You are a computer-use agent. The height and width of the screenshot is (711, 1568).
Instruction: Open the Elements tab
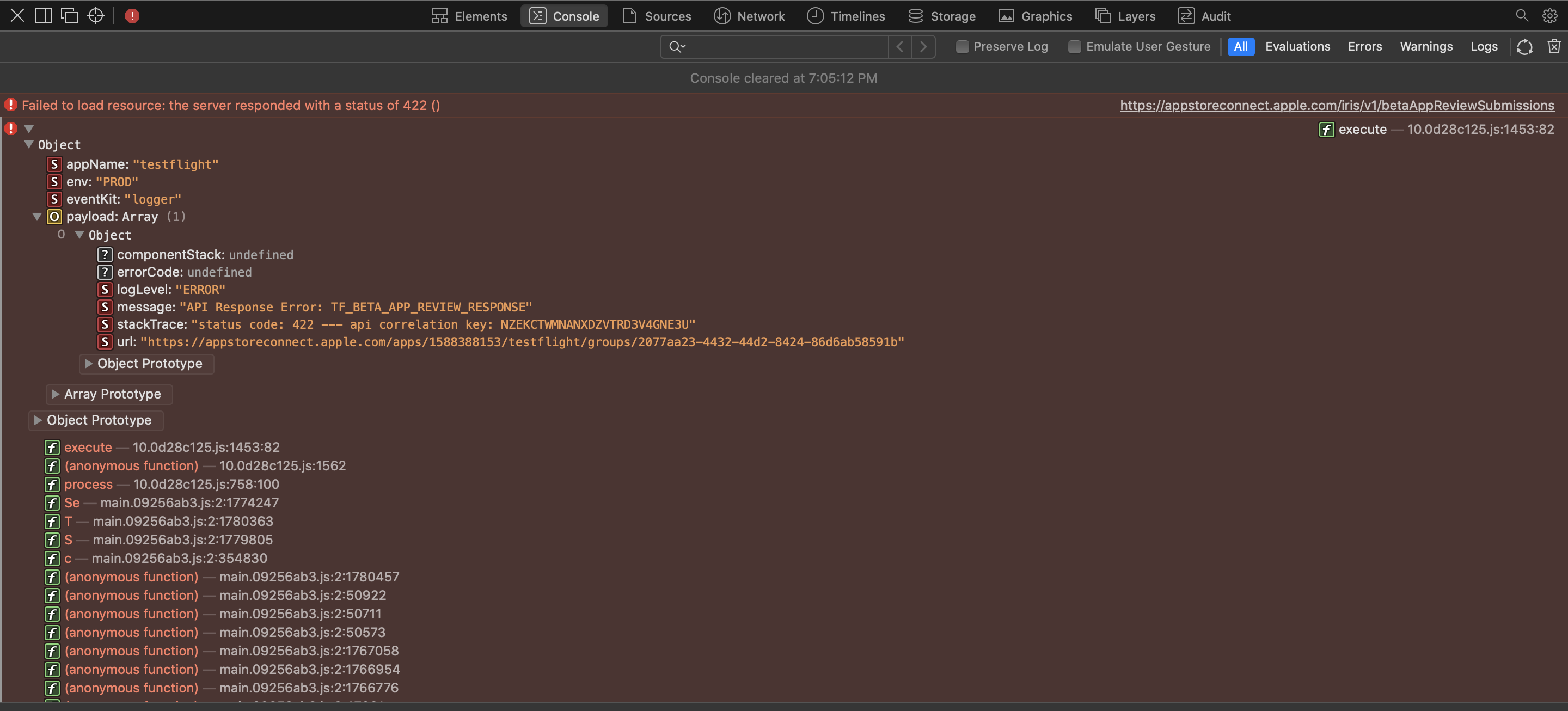[x=469, y=16]
